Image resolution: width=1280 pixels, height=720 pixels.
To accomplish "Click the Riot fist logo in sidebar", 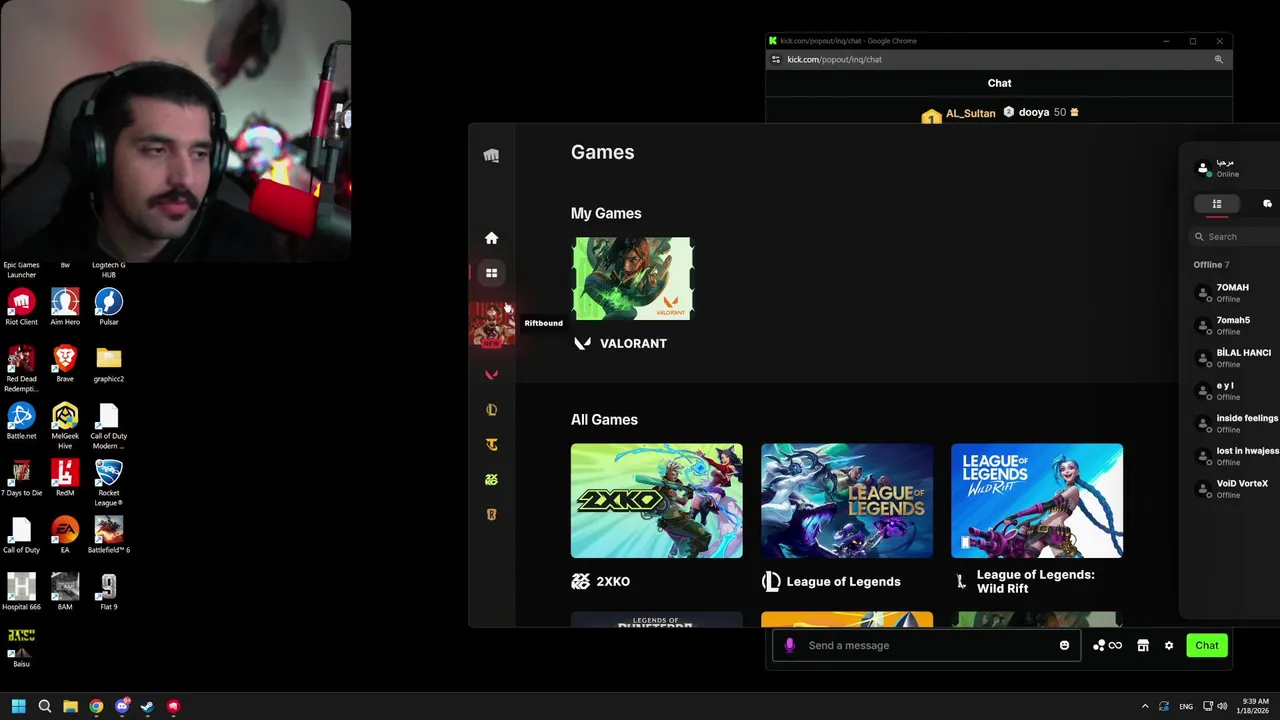I will pyautogui.click(x=491, y=155).
